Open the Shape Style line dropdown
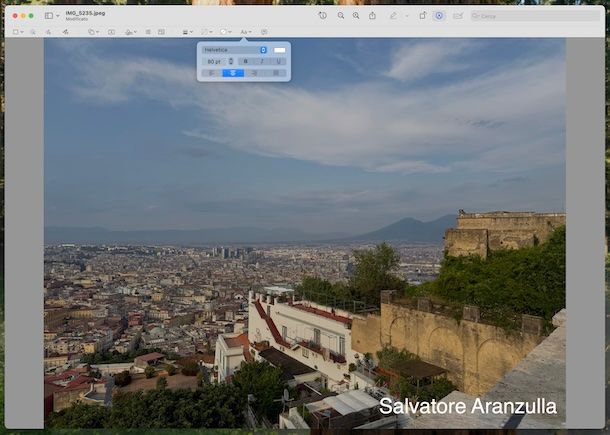Screen dimensions: 610x435 (188, 32)
